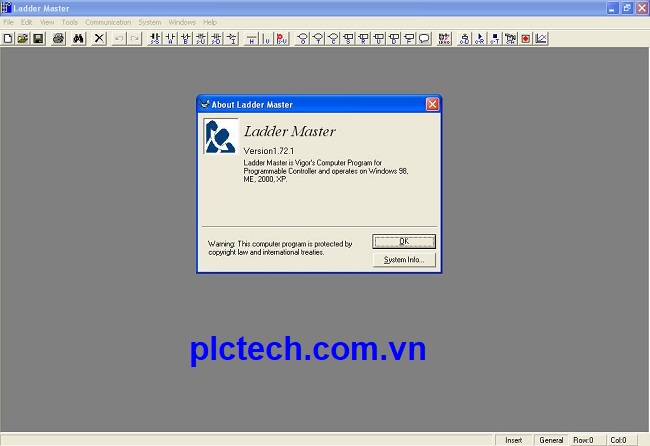Click the blue square Stop PLC icon
This screenshot has width=650, height=446.
(x=495, y=39)
